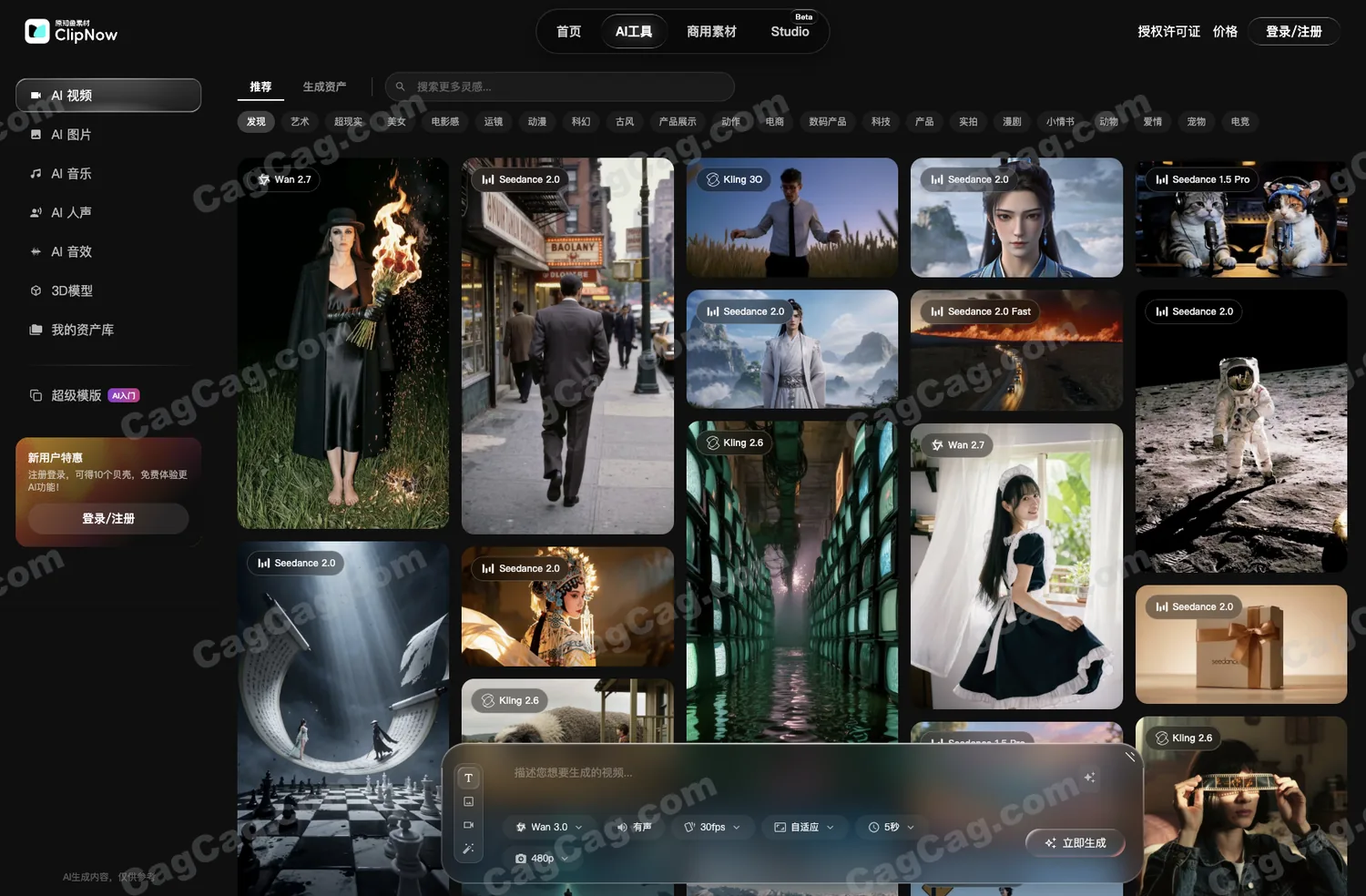Select the 宠物 category chip
The width and height of the screenshot is (1366, 896).
tap(1197, 122)
